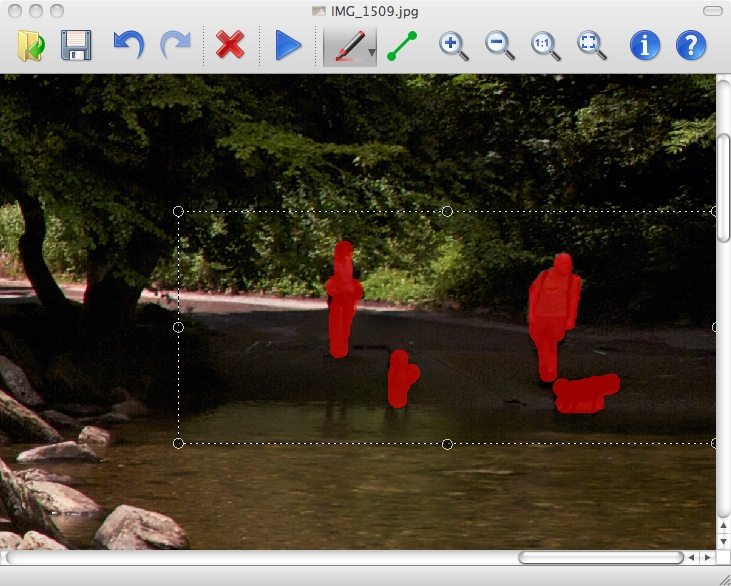The image size is (731, 586).
Task: Click the scroll up arrow
Action: (x=724, y=525)
